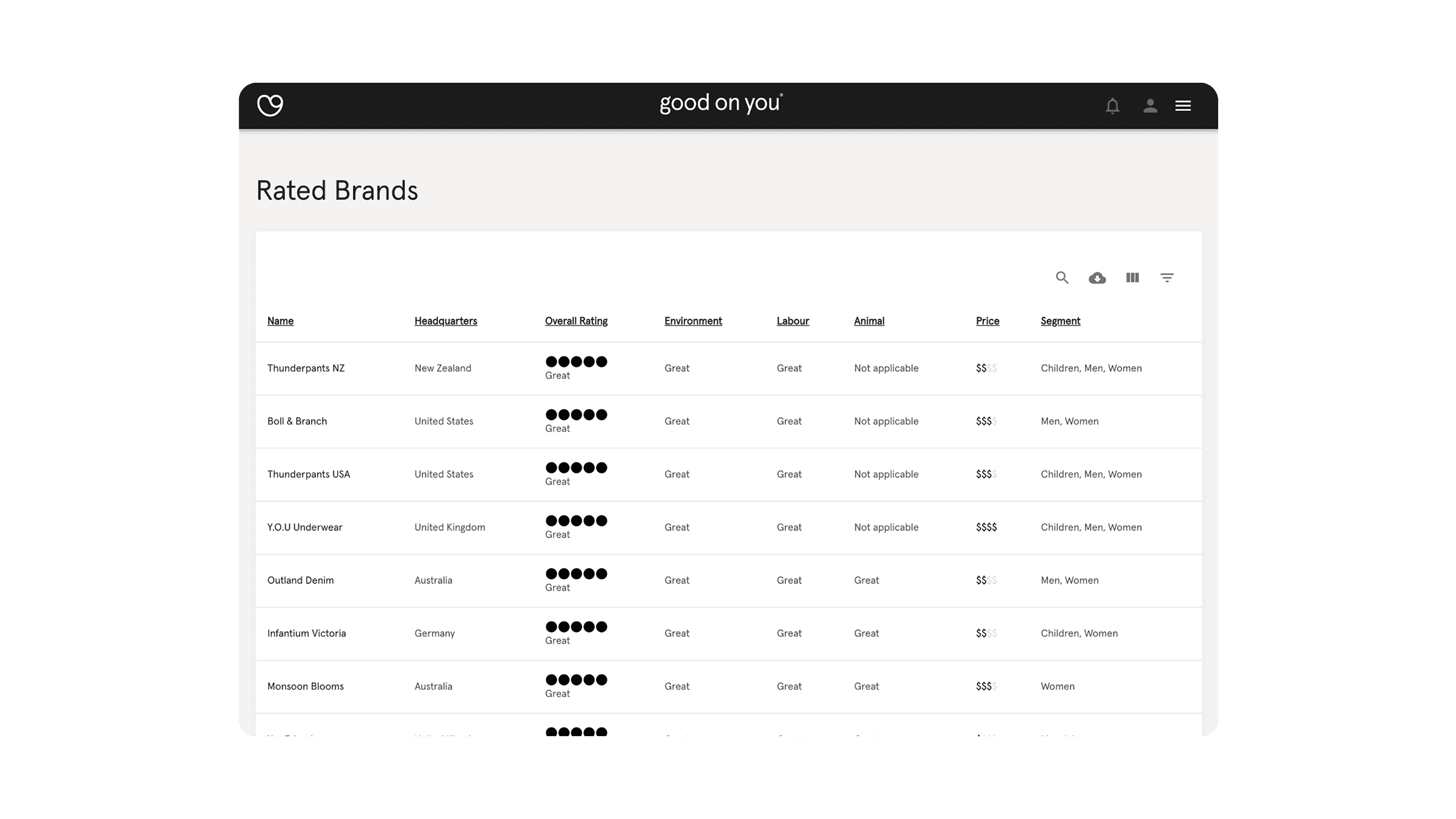
Task: Download table data with cloud icon
Action: coord(1097,278)
